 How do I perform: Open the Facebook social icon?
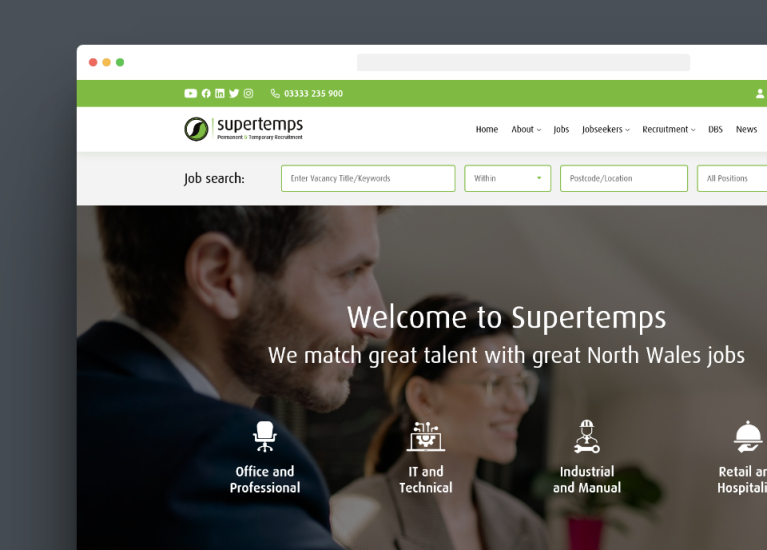[x=206, y=93]
